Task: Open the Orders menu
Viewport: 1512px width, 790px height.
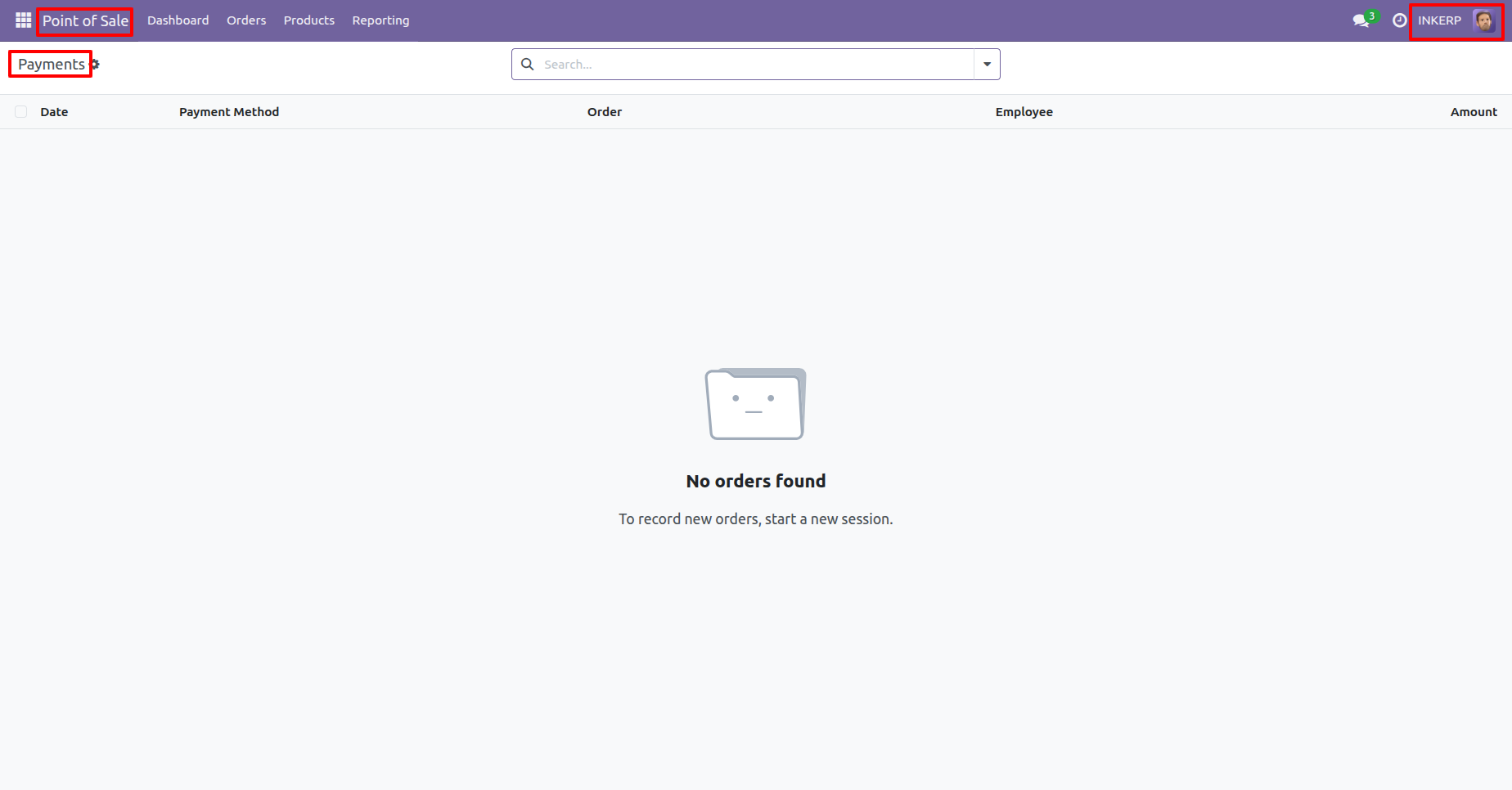Action: [246, 20]
